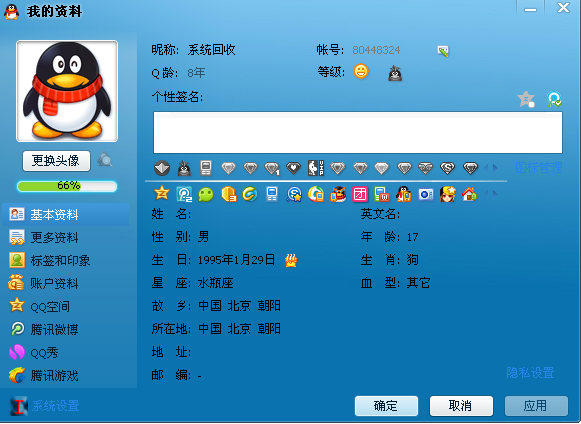The width and height of the screenshot is (581, 424).
Task: Click the Weibo sync icon above the signature box
Action: coord(554,99)
